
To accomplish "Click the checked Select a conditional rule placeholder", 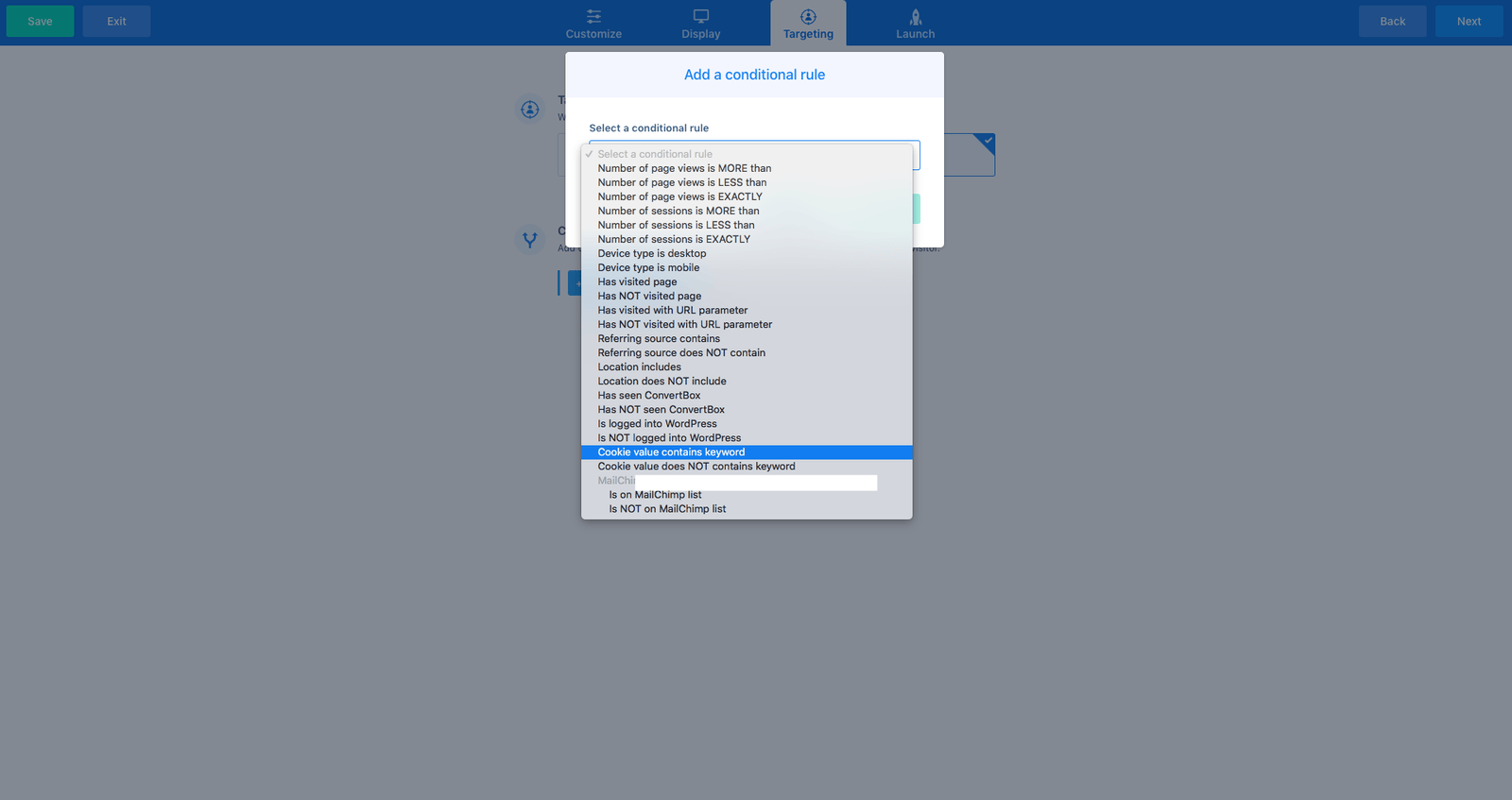I will click(x=747, y=154).
